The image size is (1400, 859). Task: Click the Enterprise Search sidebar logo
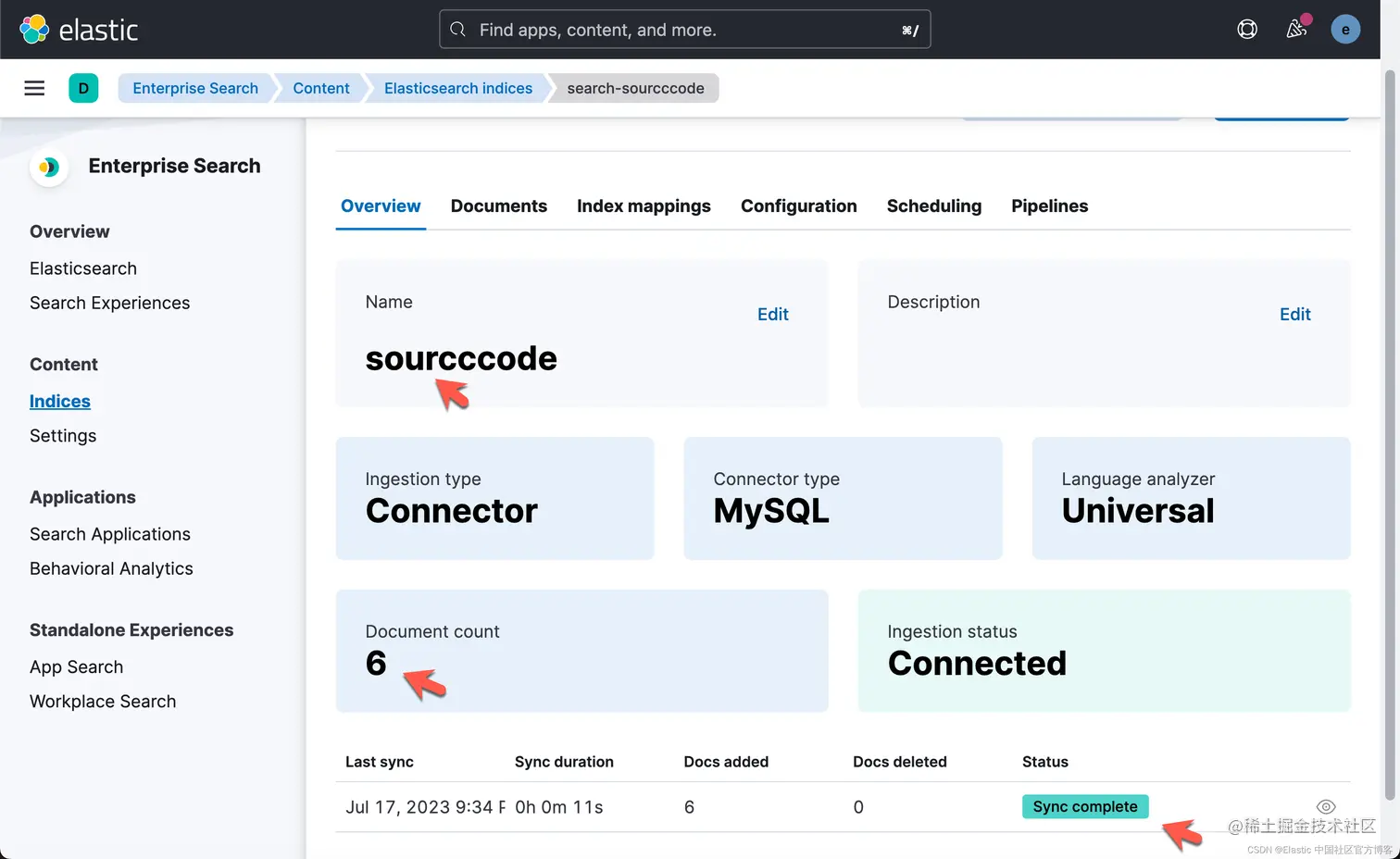(x=49, y=167)
